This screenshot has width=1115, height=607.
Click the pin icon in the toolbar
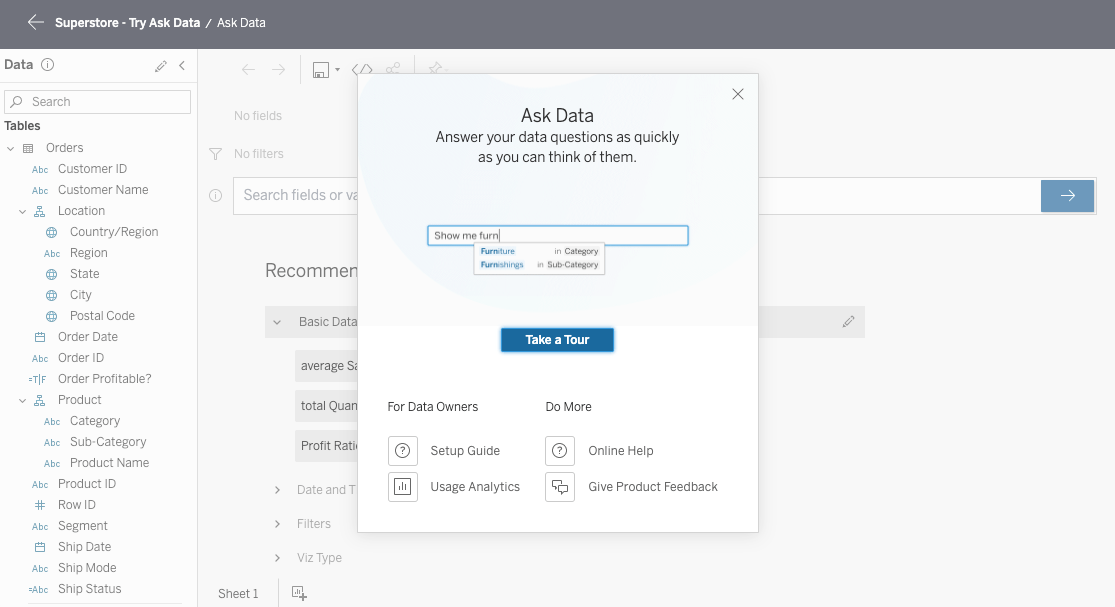coord(437,69)
